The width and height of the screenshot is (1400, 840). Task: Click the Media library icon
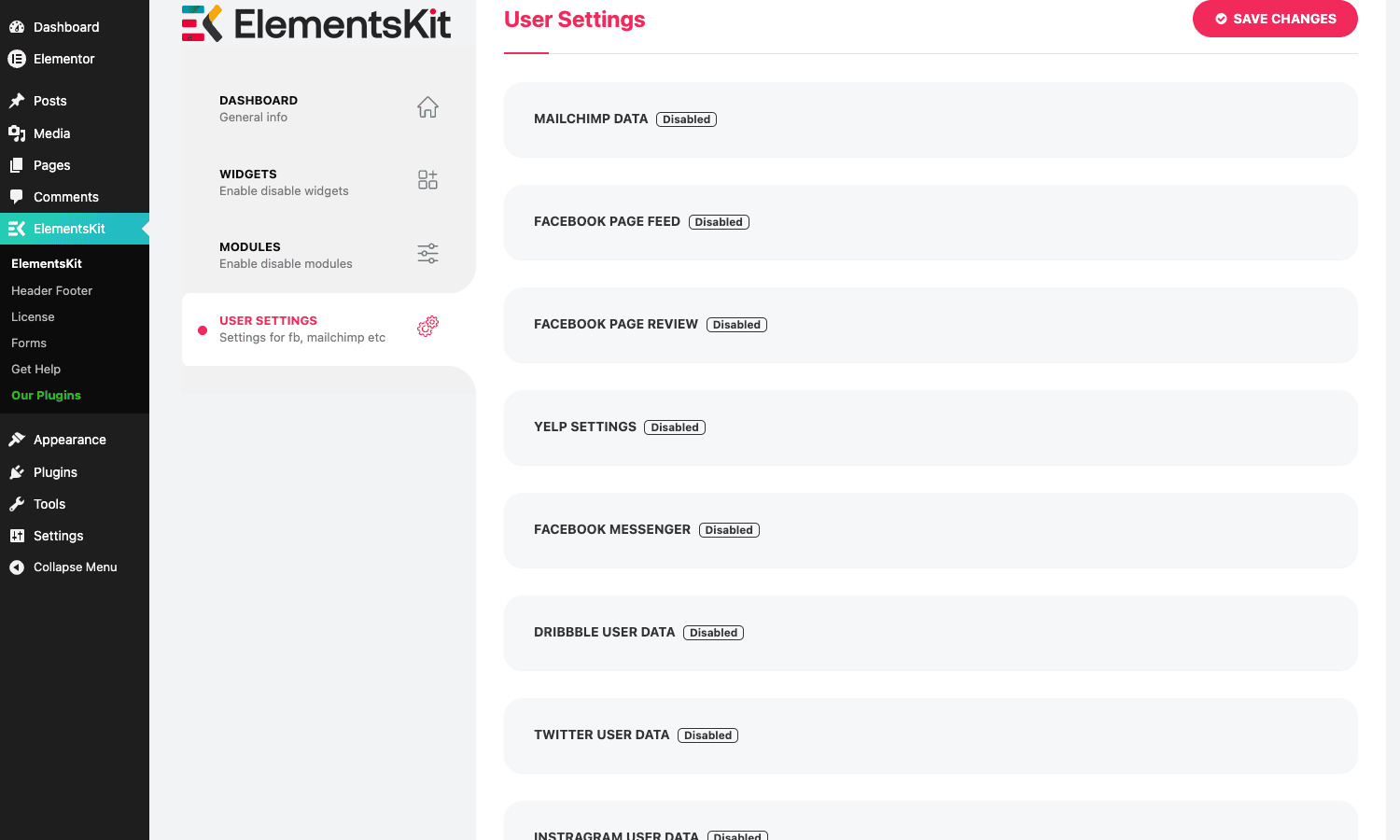click(x=17, y=133)
